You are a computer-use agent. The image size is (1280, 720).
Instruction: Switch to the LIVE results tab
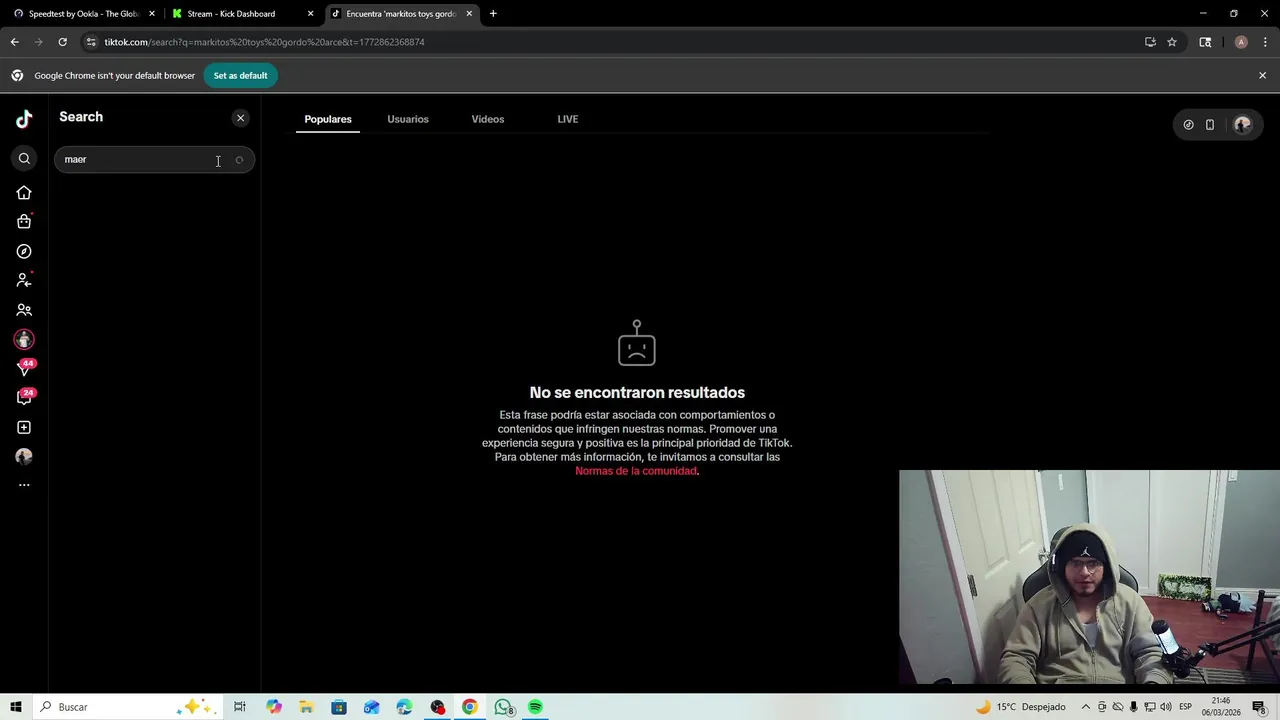[x=568, y=119]
